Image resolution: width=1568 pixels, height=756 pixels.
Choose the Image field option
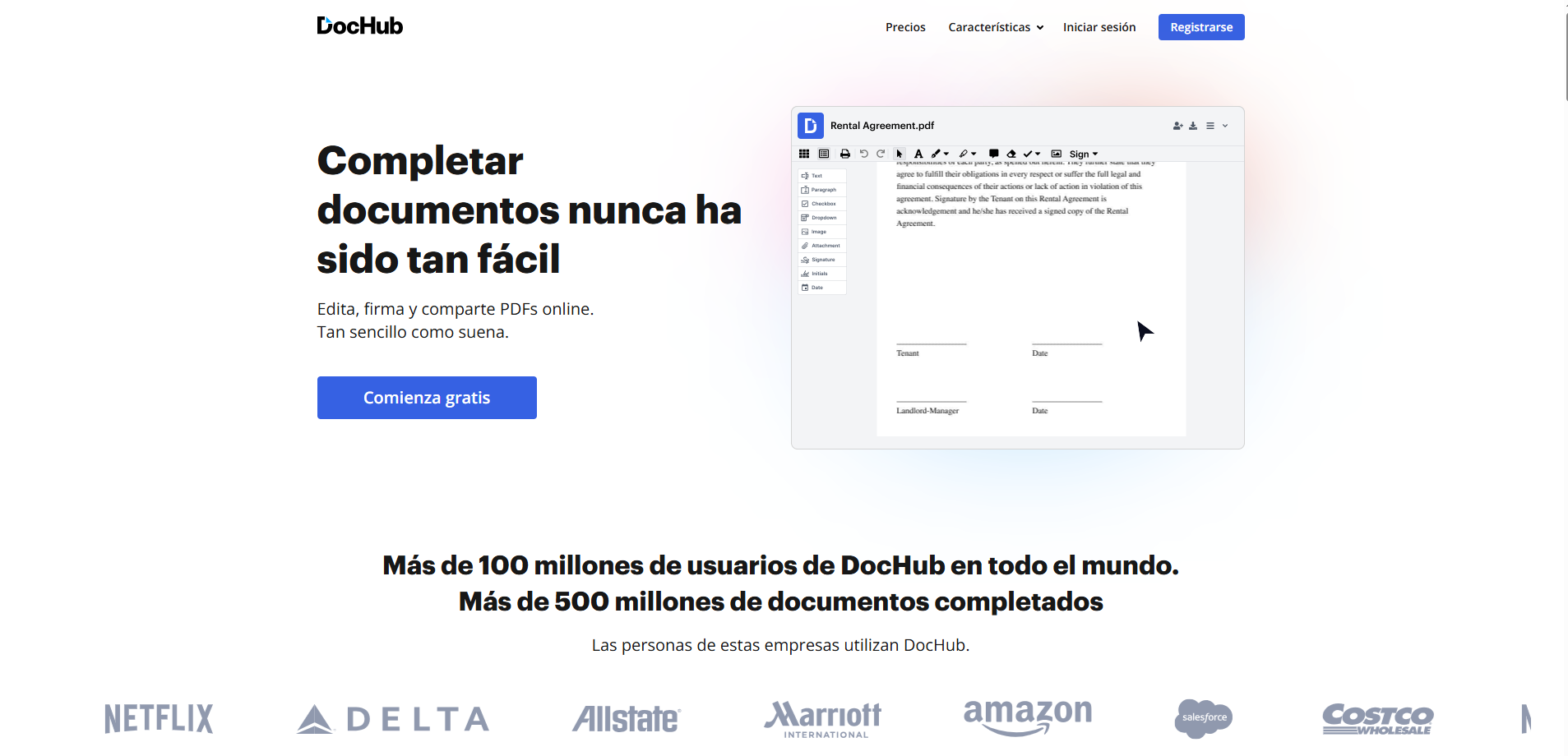822,232
